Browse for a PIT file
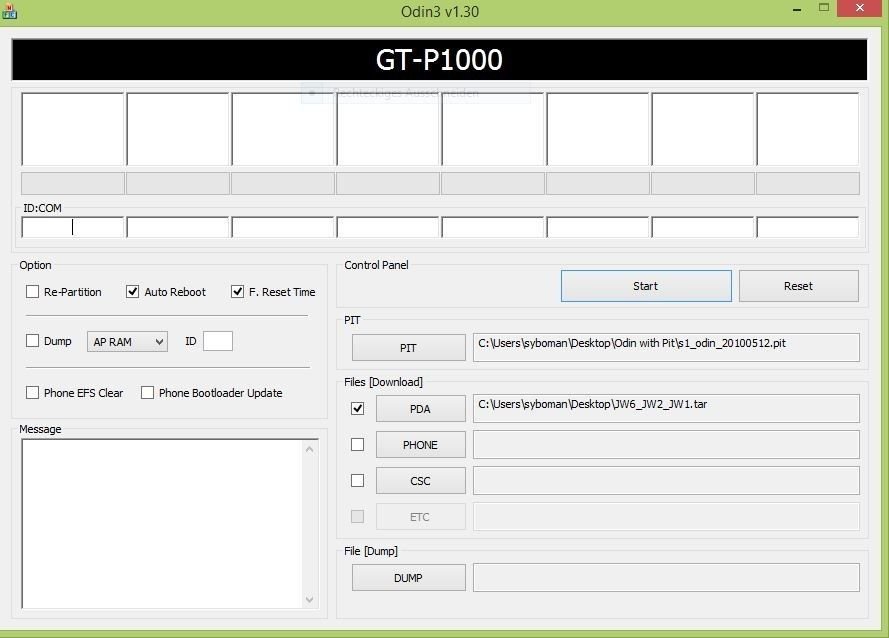889x638 pixels. pyautogui.click(x=408, y=348)
